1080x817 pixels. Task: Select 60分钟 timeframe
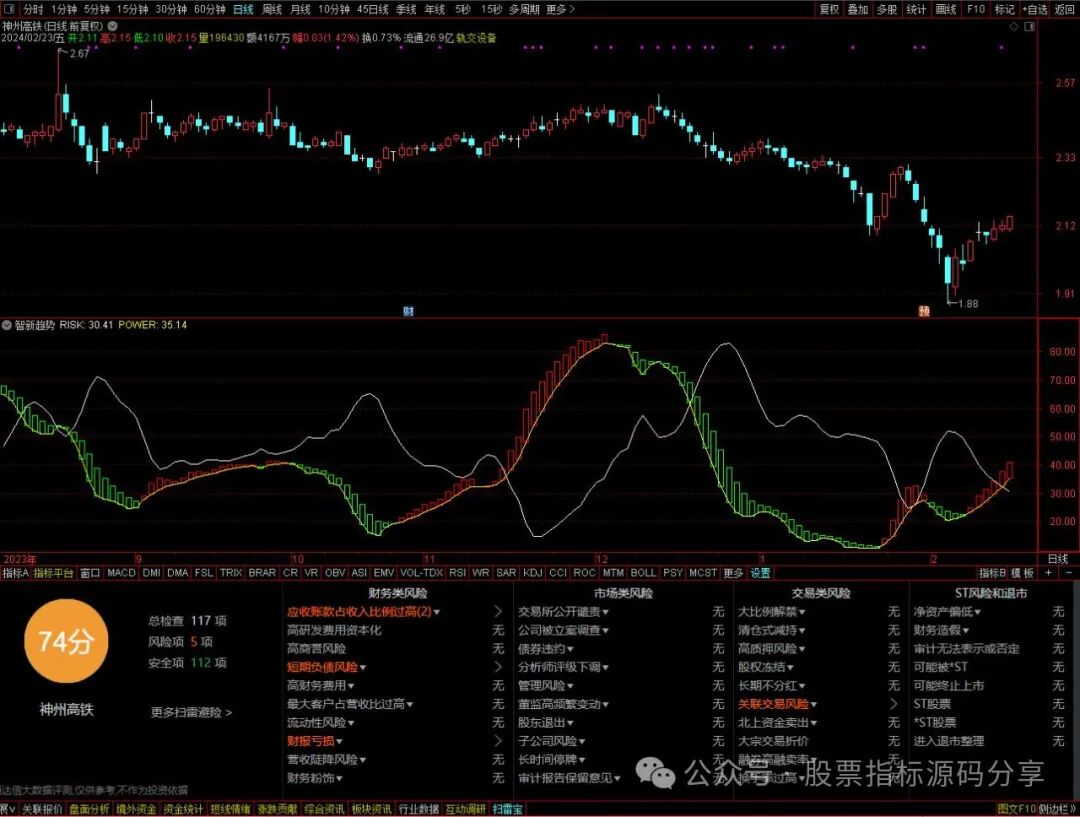click(210, 9)
